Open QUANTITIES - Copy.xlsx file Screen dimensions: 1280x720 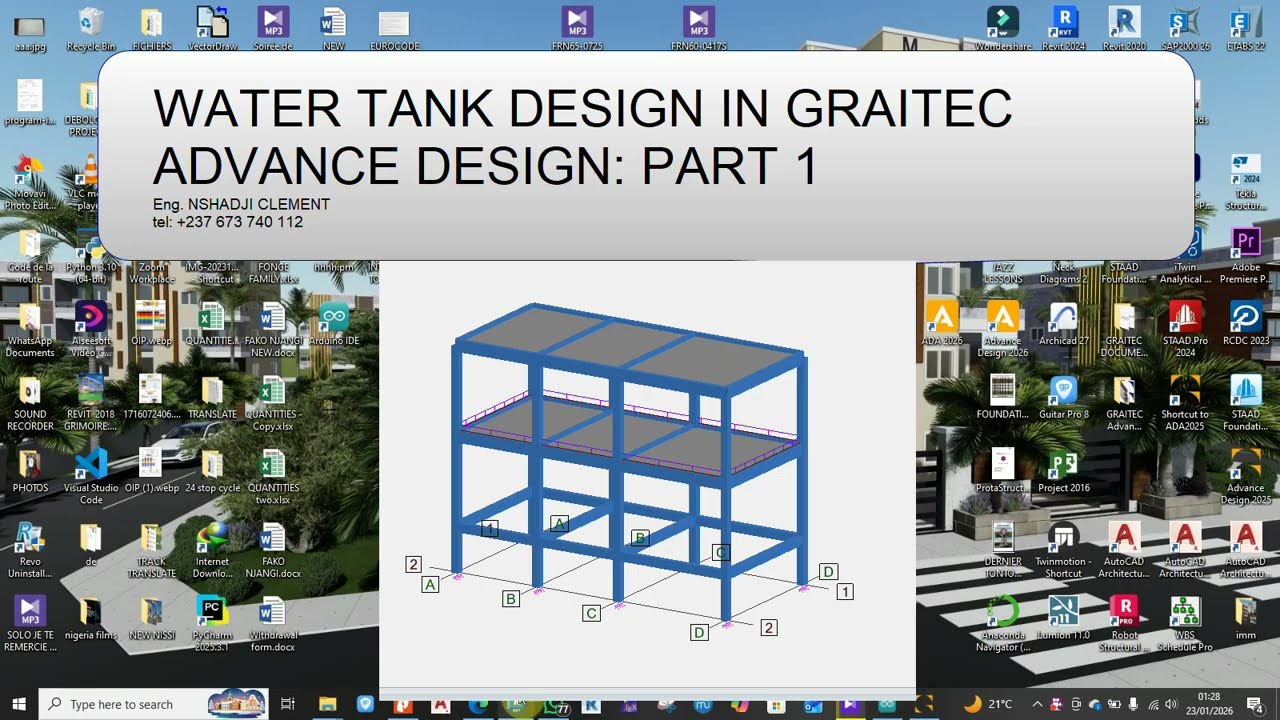[x=273, y=402]
